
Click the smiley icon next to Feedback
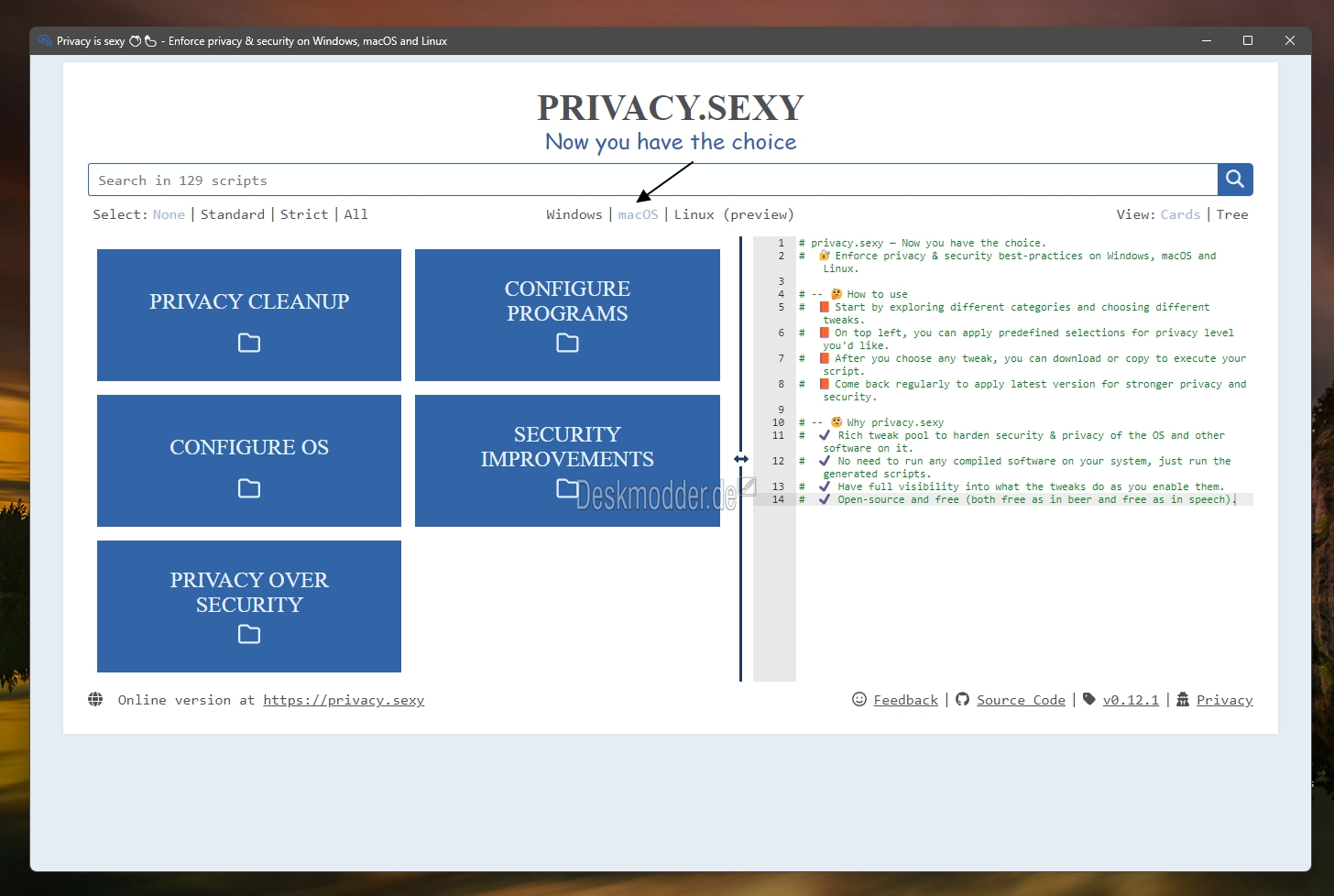click(859, 700)
